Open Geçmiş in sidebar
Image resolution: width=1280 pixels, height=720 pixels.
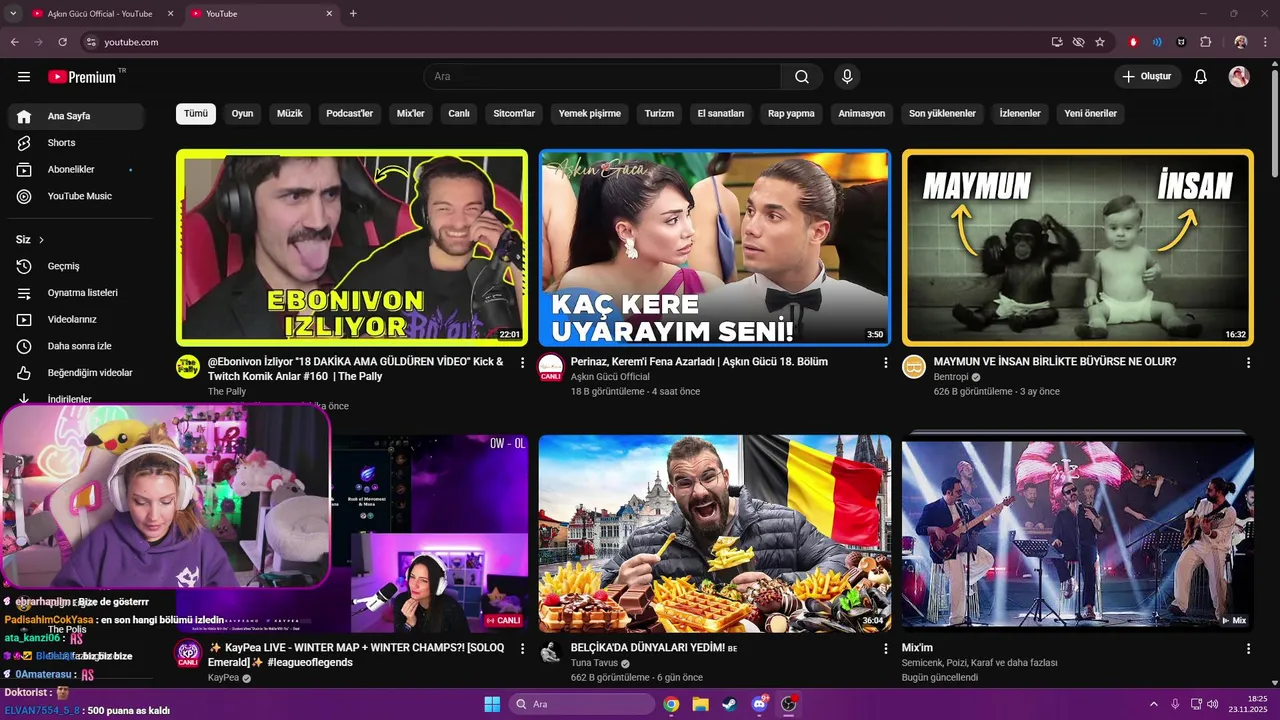(x=76, y=266)
